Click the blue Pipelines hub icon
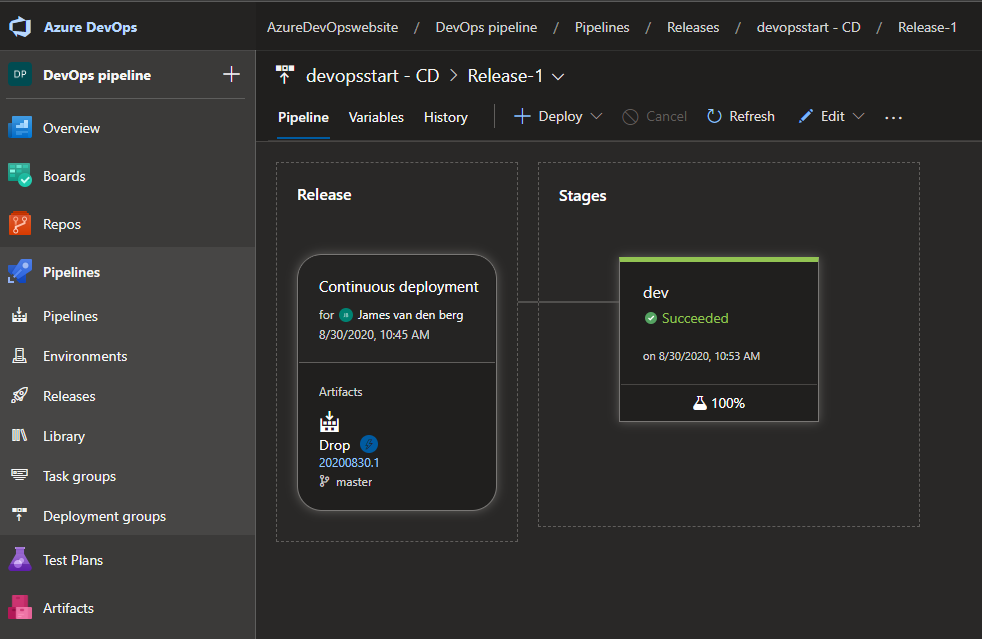Screen dimensions: 982x639 click(20, 272)
